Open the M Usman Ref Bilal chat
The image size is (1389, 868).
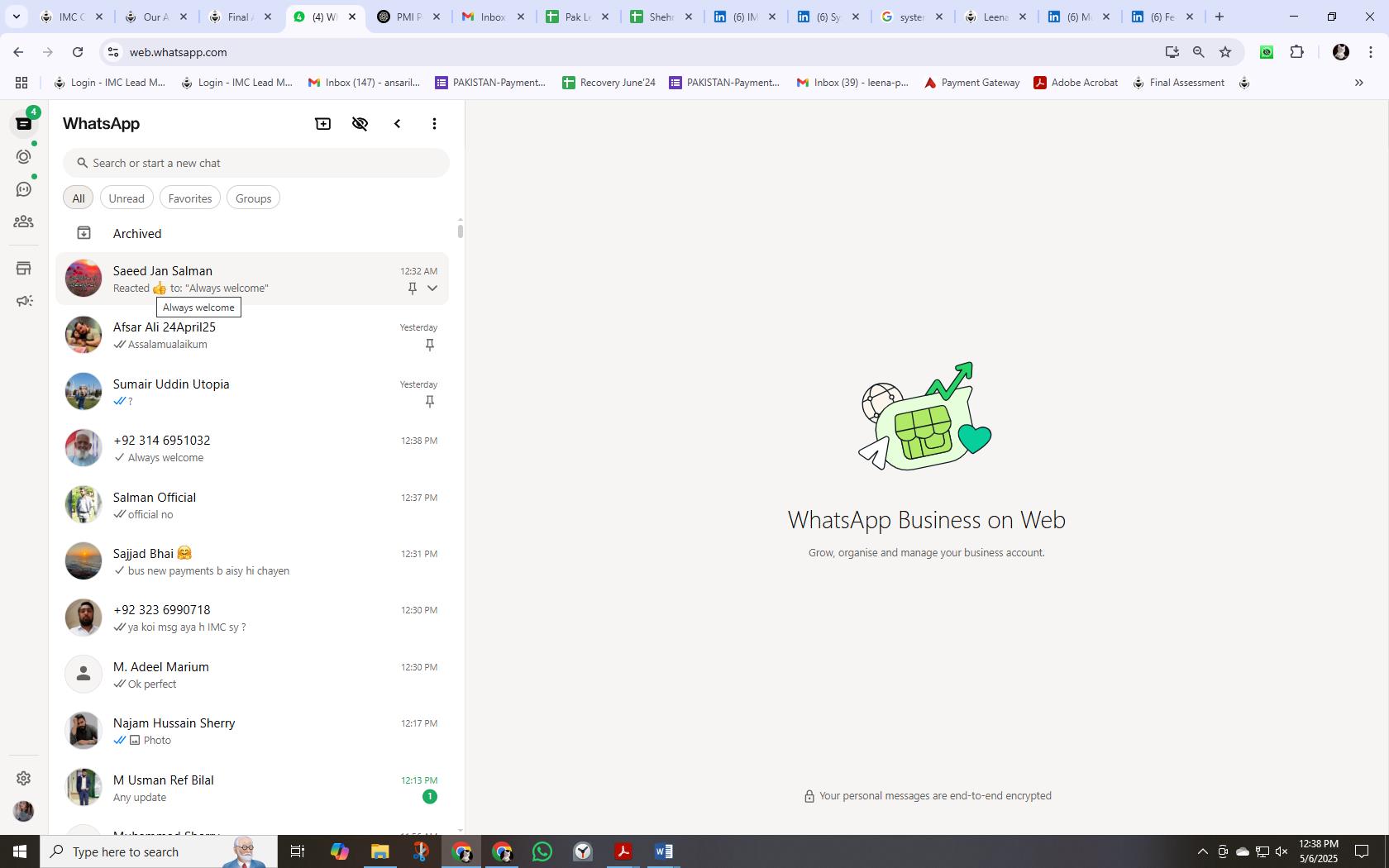pyautogui.click(x=252, y=788)
